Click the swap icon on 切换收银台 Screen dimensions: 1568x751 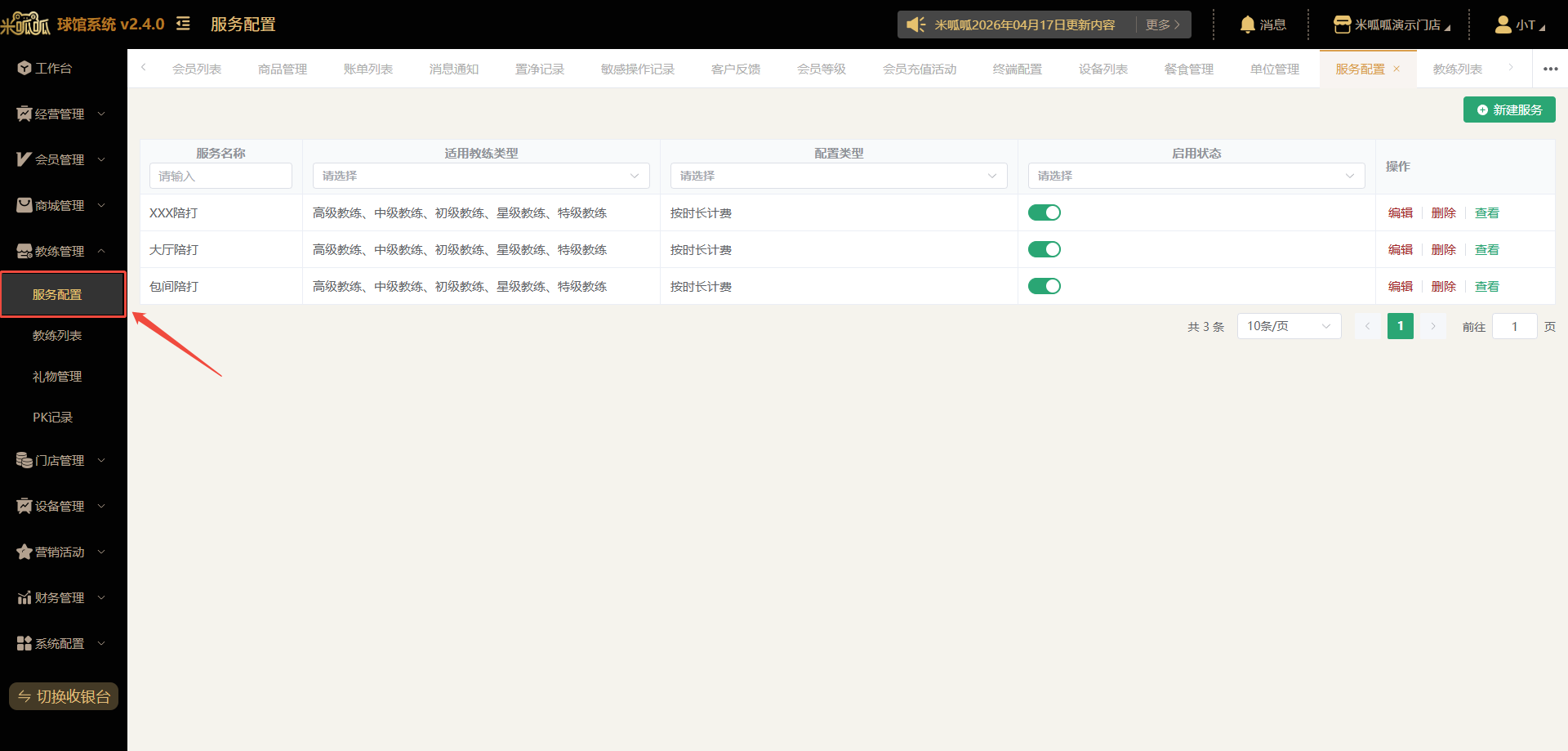[x=24, y=696]
